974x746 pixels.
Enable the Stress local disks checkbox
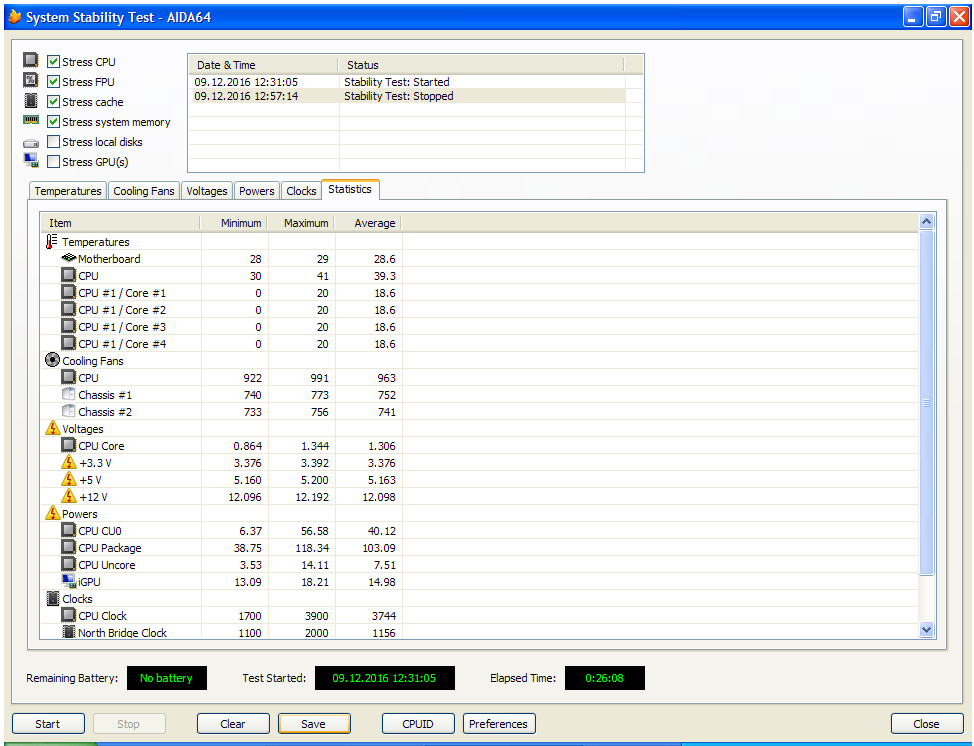tap(53, 142)
